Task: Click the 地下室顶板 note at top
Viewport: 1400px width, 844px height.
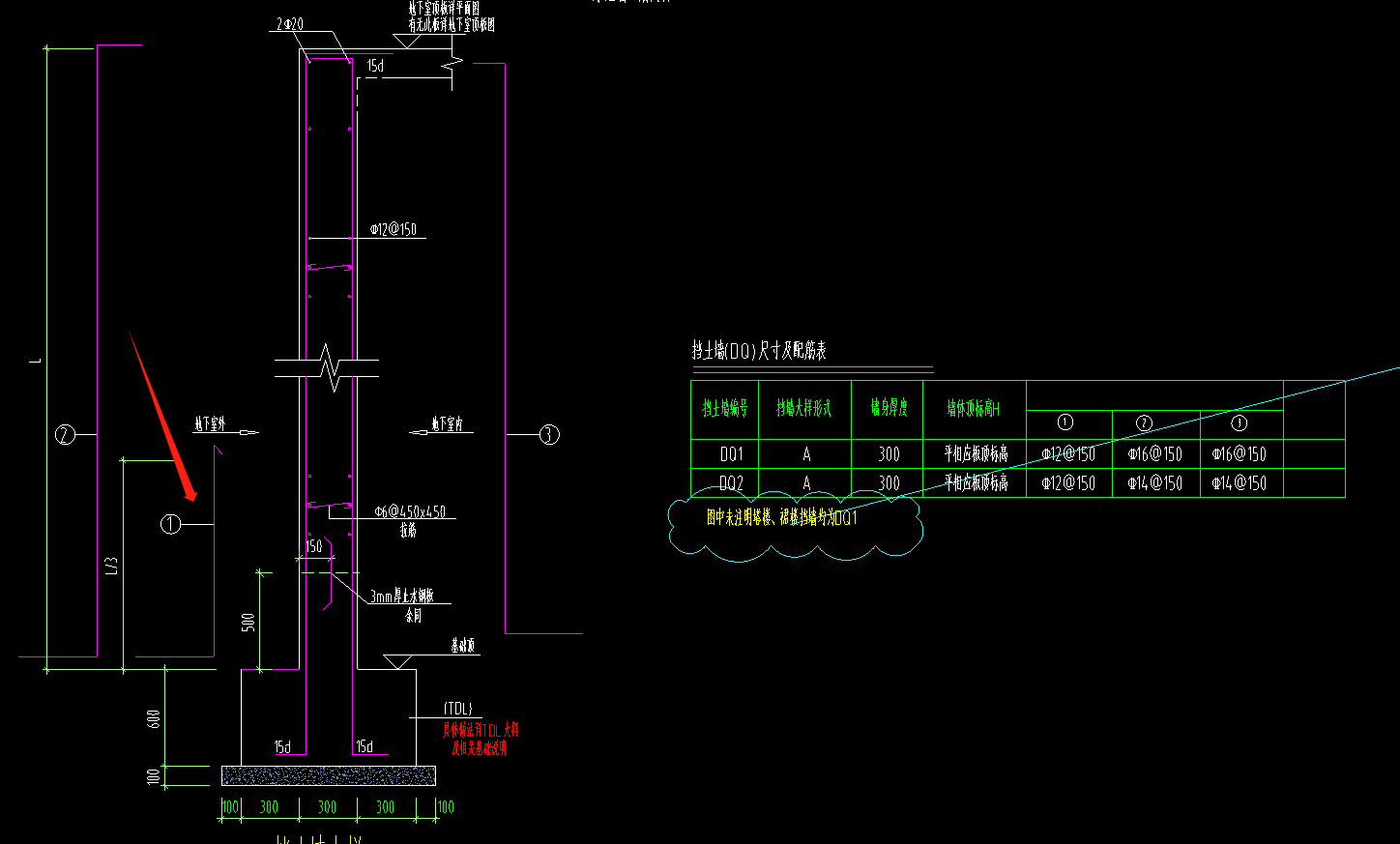Action: (452, 16)
